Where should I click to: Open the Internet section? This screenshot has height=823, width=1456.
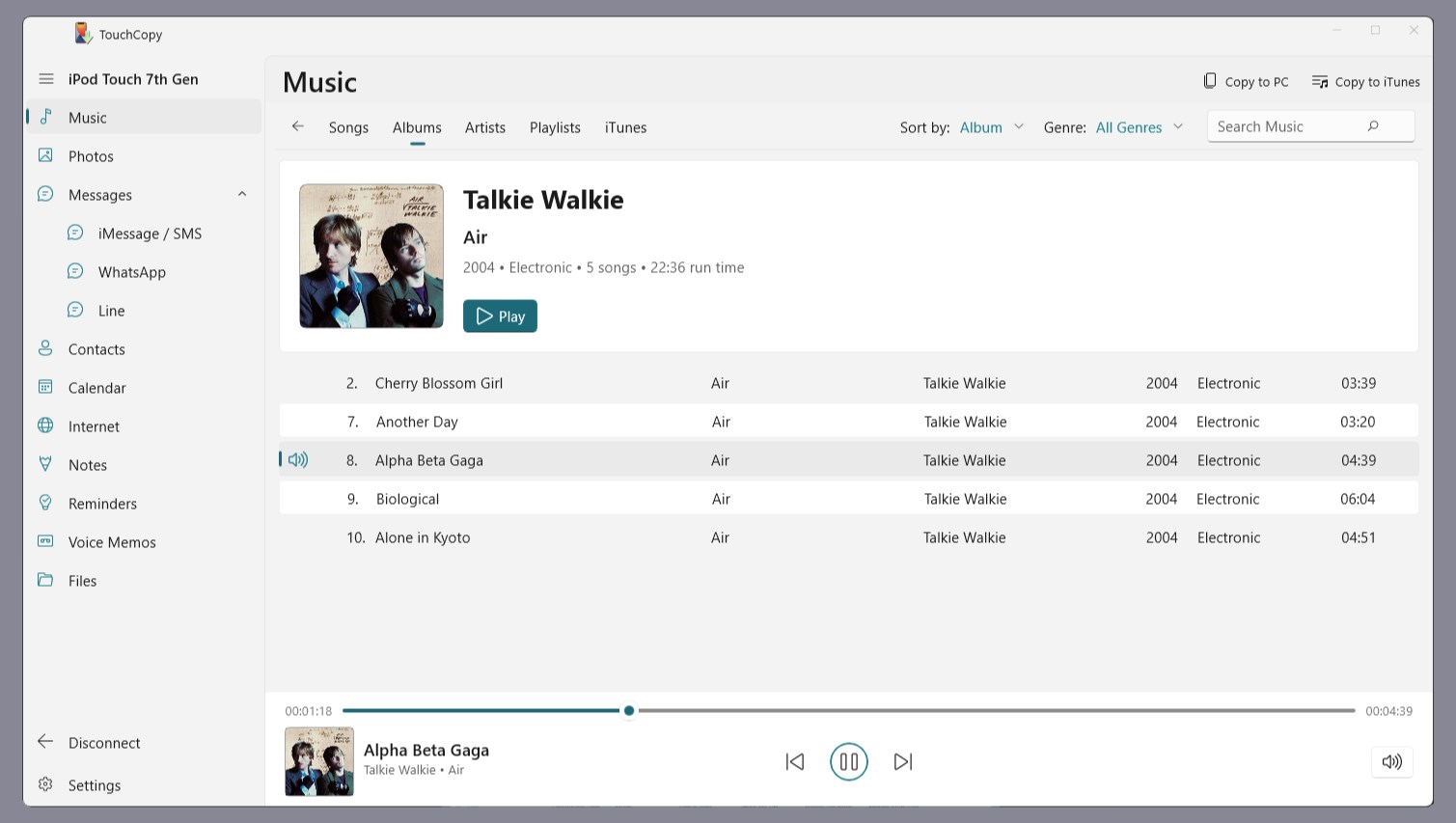(x=143, y=426)
